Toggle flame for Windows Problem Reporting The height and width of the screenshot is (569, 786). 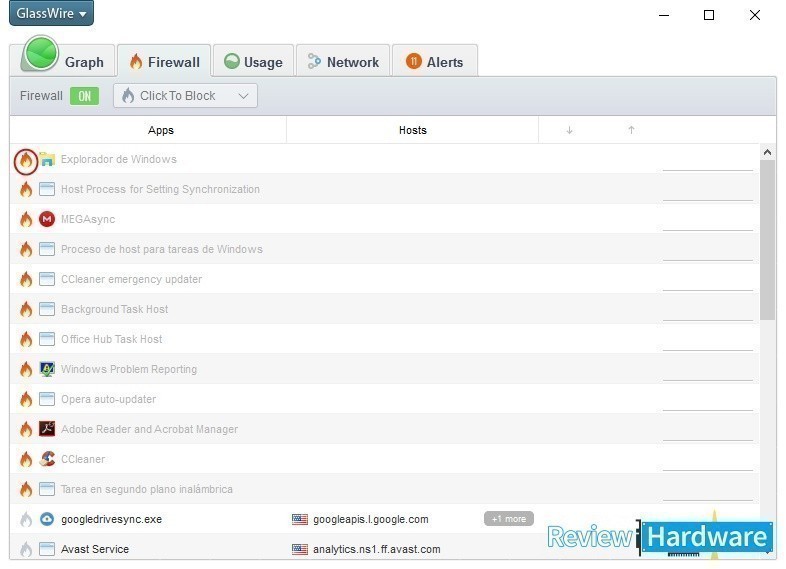26,370
